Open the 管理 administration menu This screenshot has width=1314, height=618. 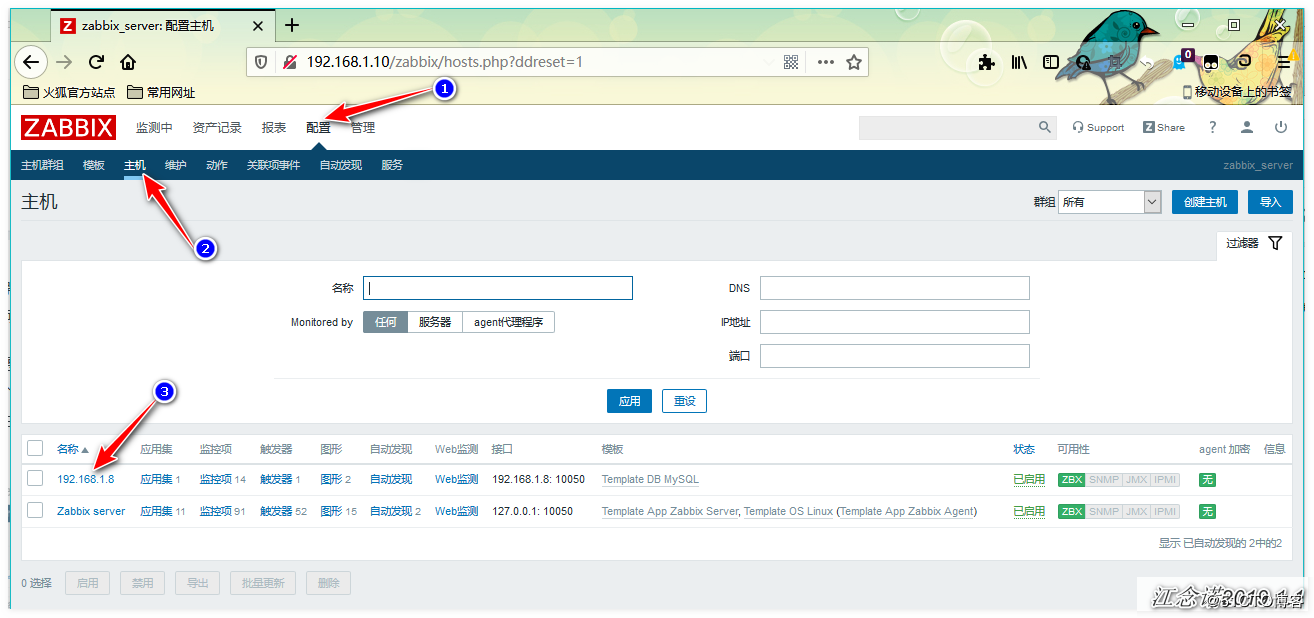(363, 128)
